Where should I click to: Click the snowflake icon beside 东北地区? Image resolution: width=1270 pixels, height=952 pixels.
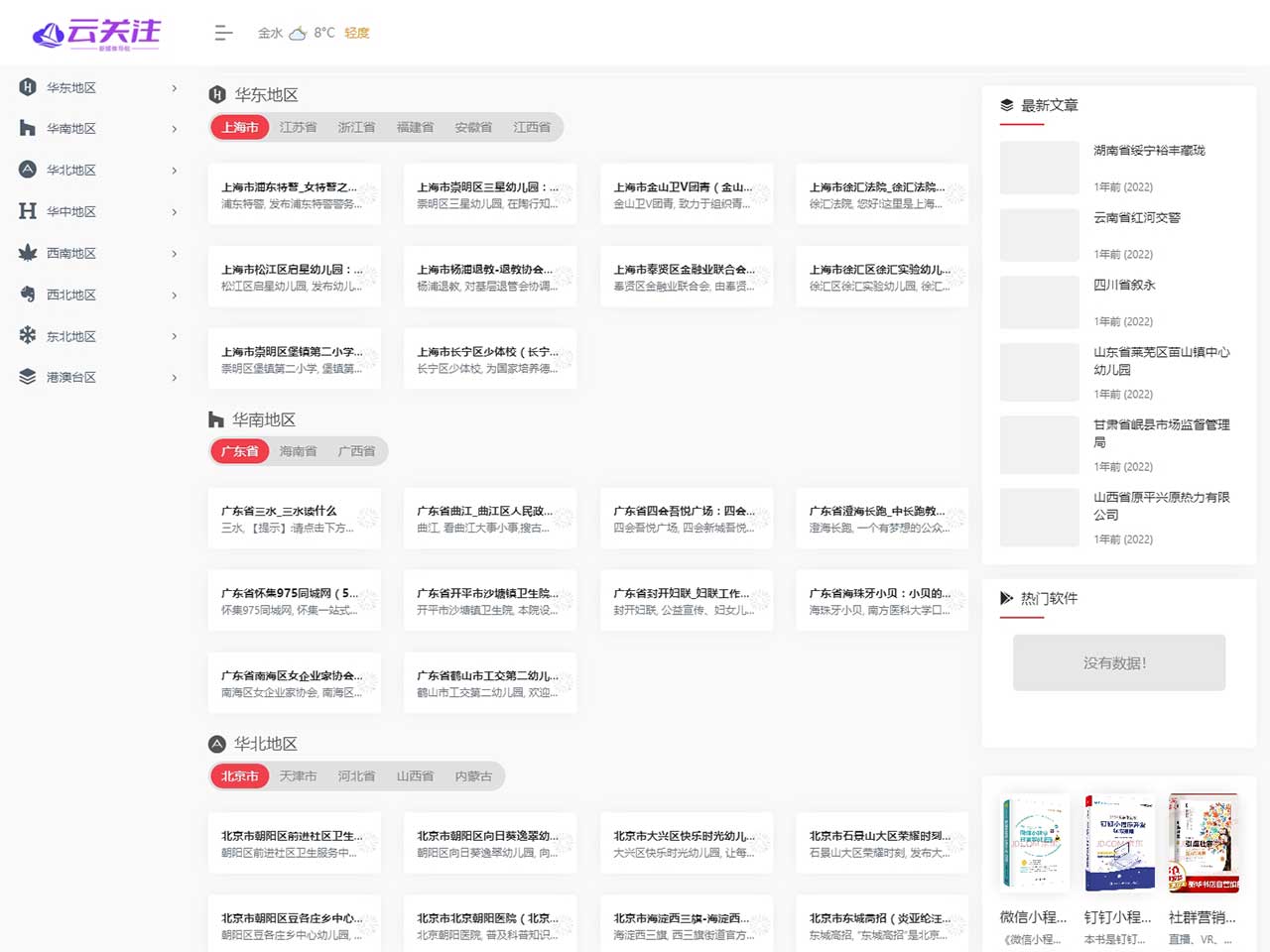point(27,335)
